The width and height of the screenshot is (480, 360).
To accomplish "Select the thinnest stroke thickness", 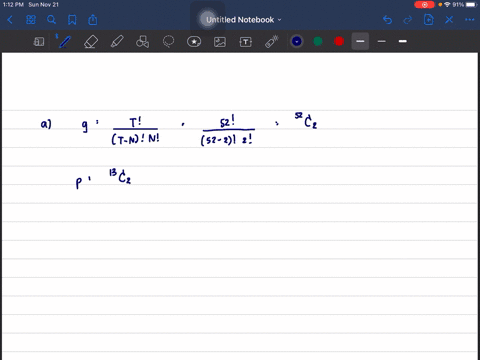I will 382,41.
